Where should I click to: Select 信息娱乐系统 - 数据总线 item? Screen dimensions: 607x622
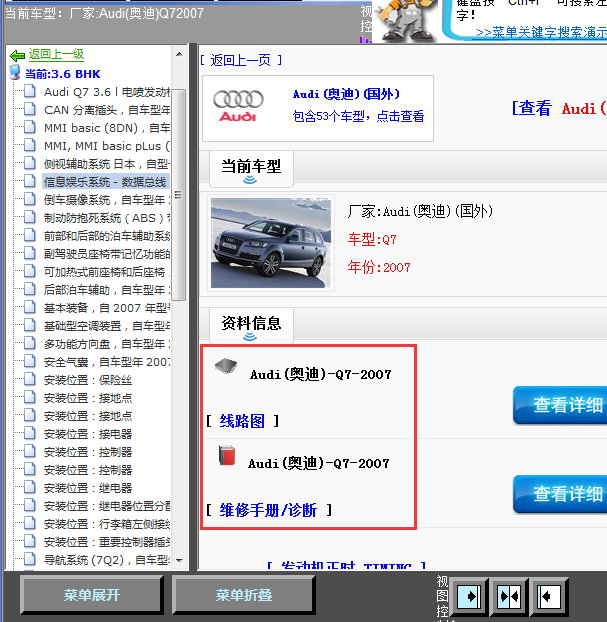pos(105,182)
